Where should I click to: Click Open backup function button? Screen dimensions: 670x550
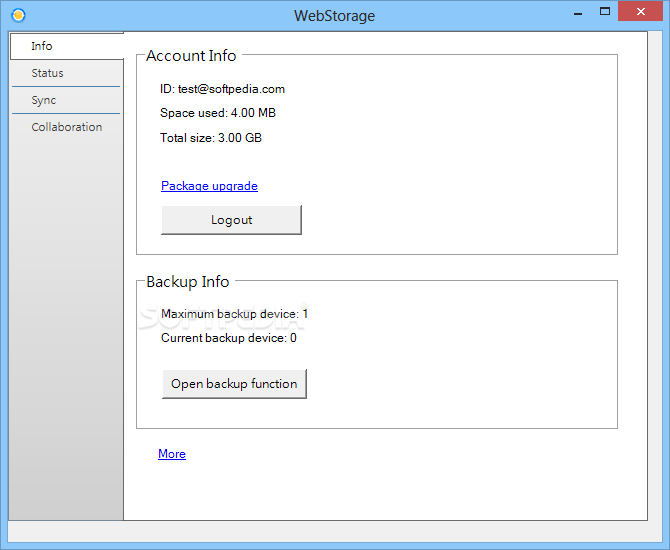(x=234, y=384)
